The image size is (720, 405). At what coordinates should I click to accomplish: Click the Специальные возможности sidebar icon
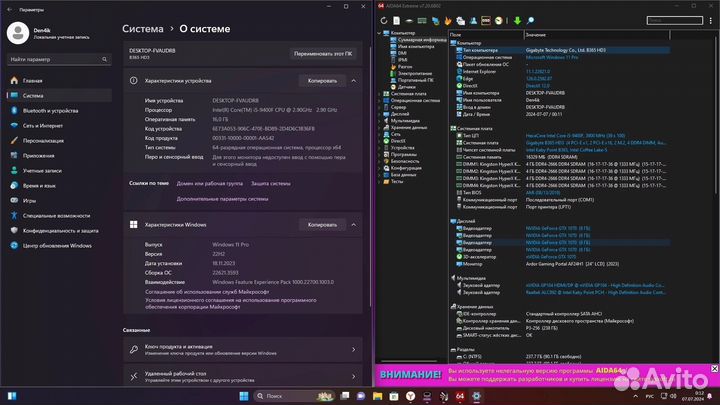click(14, 215)
